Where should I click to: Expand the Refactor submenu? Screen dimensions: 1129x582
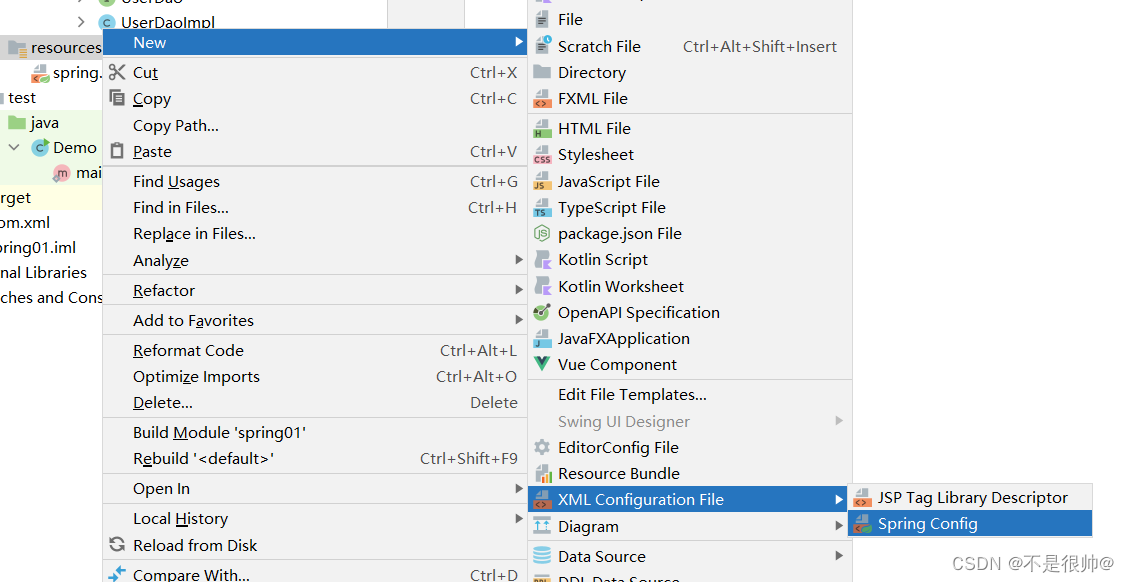[163, 290]
